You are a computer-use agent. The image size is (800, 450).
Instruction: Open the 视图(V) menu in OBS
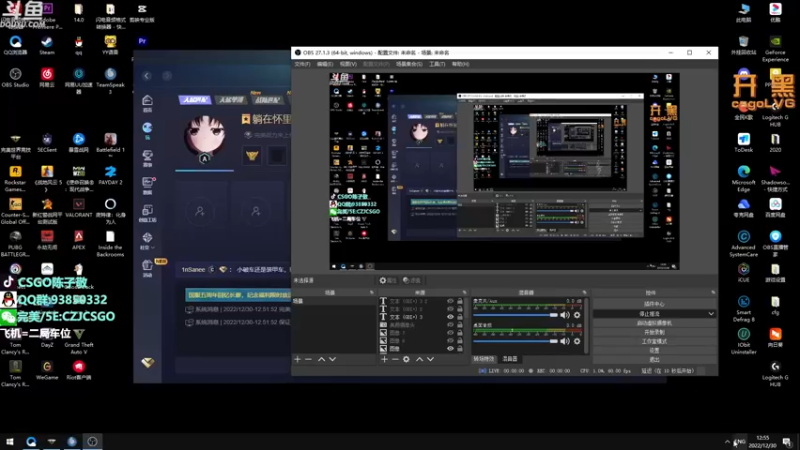pos(348,64)
